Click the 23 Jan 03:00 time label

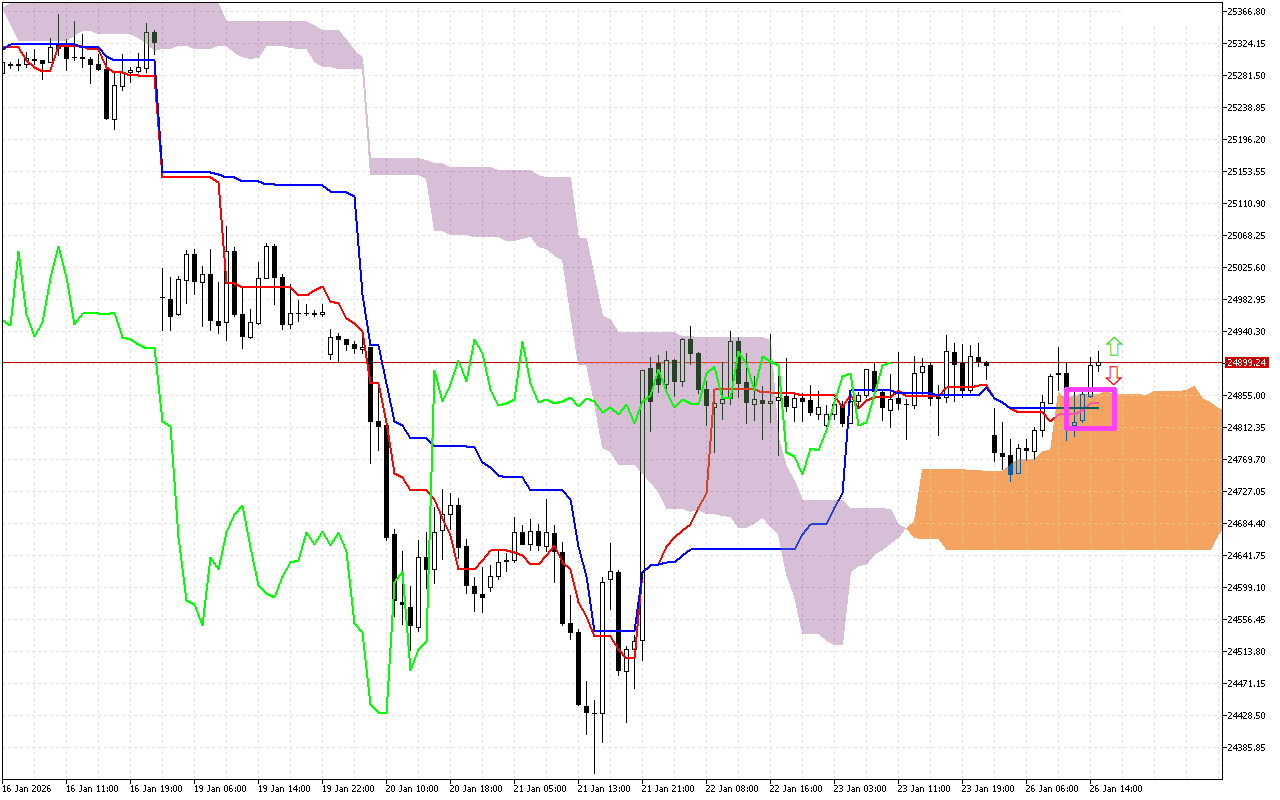(860, 788)
